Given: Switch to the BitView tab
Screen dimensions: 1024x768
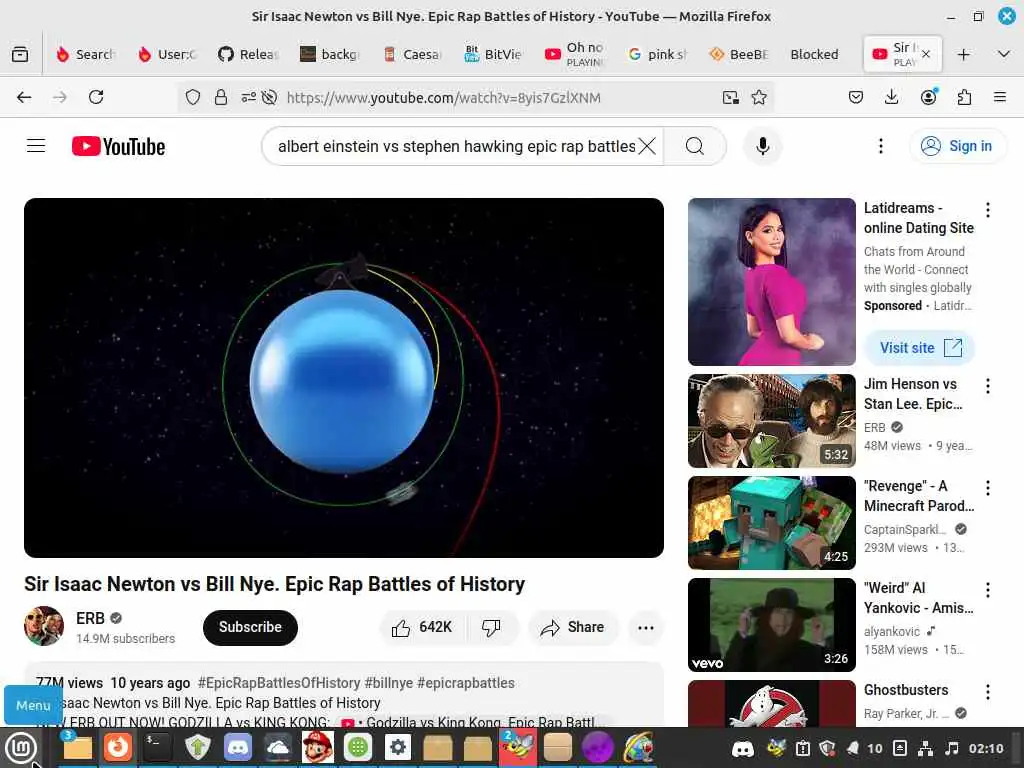Looking at the screenshot, I should tap(494, 54).
